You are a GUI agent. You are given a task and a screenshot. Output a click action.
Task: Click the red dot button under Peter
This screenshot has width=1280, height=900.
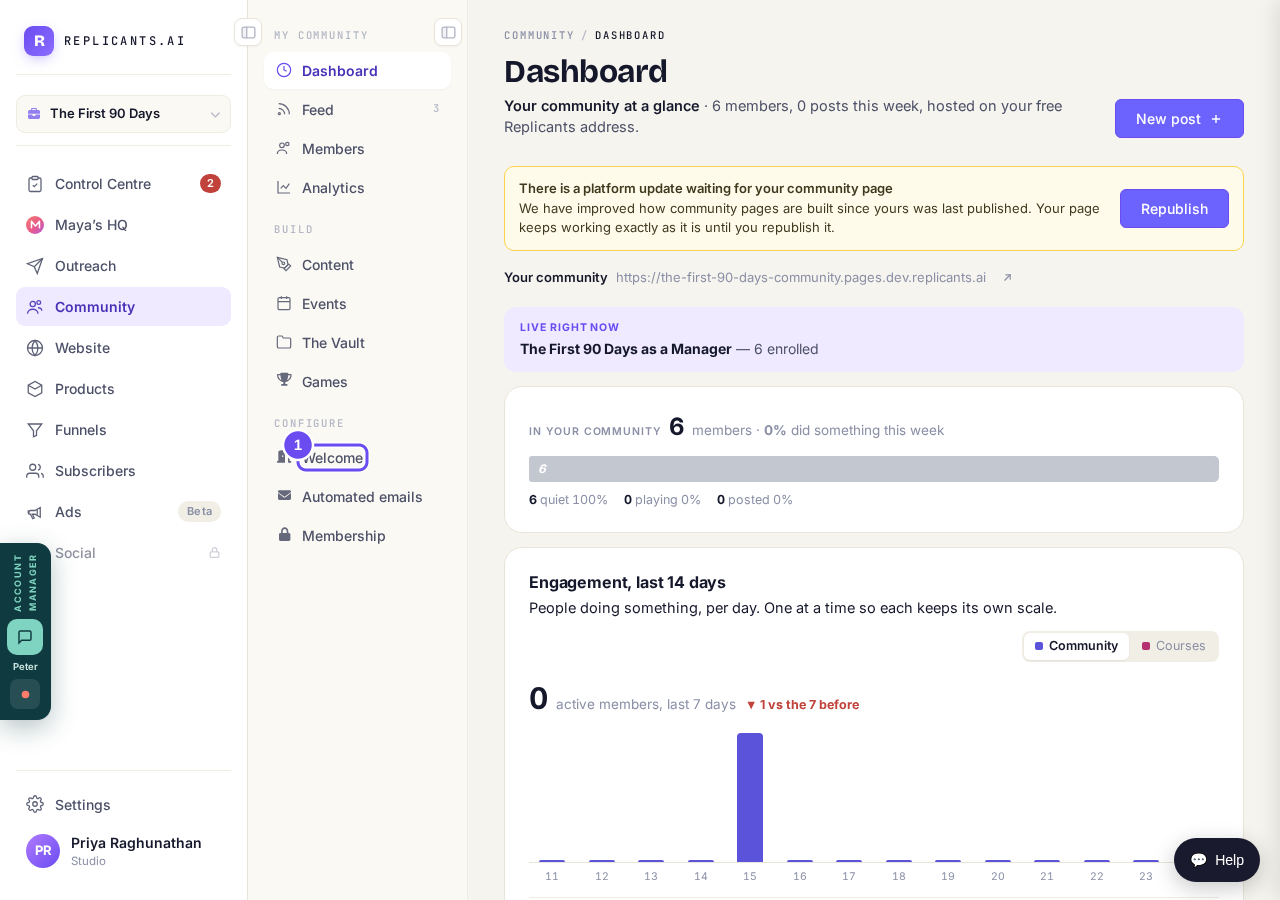click(x=25, y=694)
